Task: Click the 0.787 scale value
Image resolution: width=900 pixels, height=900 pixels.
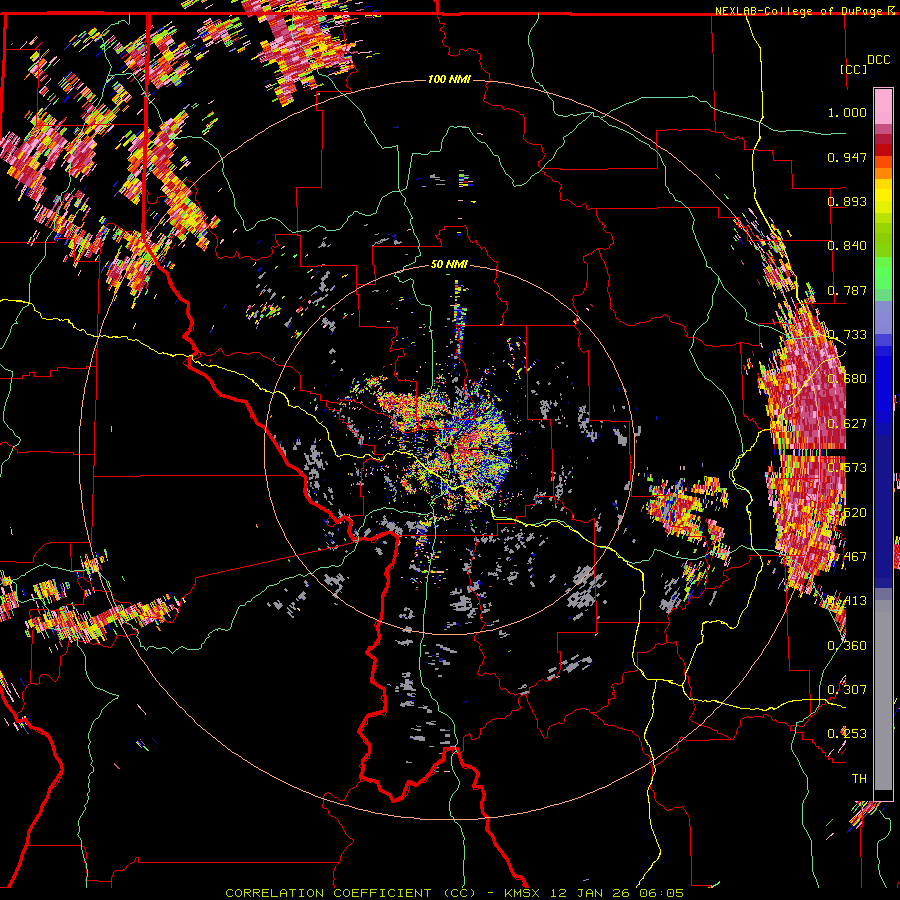Action: tap(847, 290)
